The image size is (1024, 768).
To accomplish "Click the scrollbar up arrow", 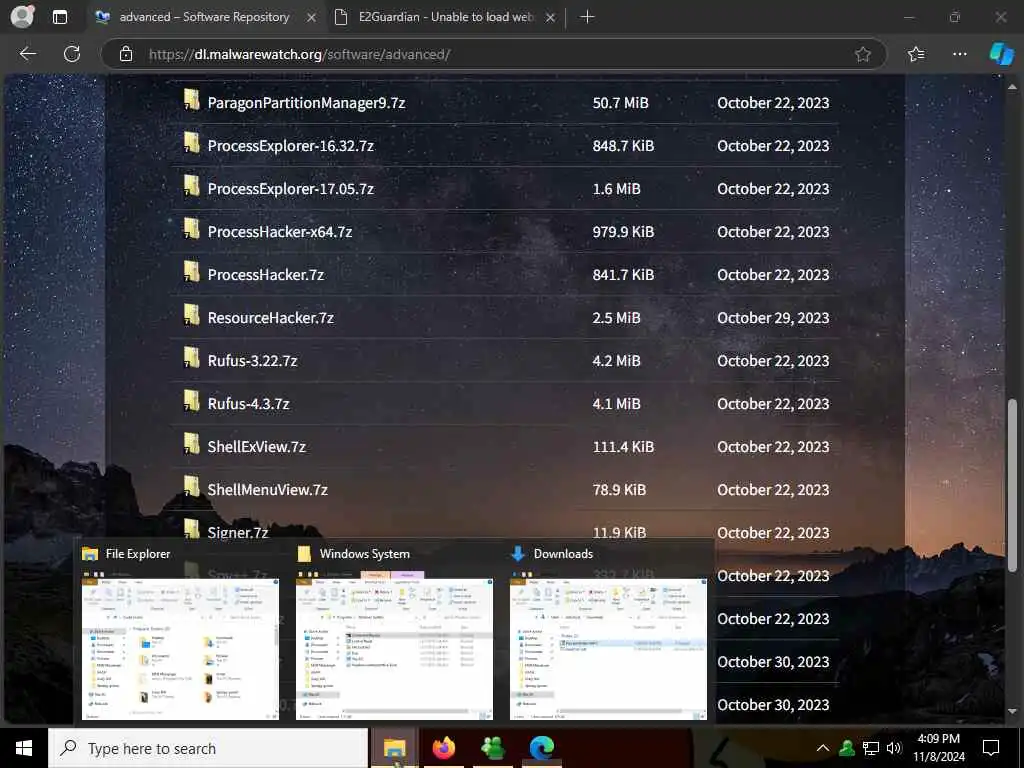I will point(1012,87).
